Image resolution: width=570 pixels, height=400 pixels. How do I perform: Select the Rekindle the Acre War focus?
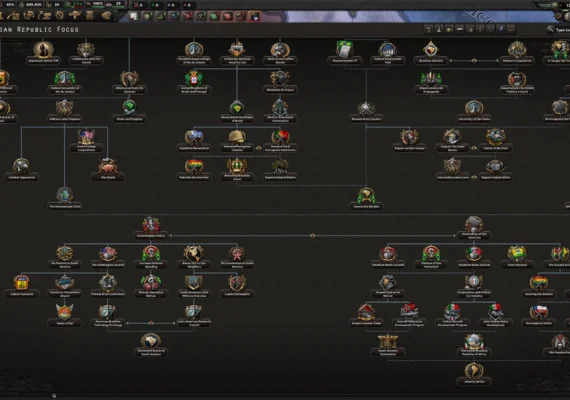194,170
